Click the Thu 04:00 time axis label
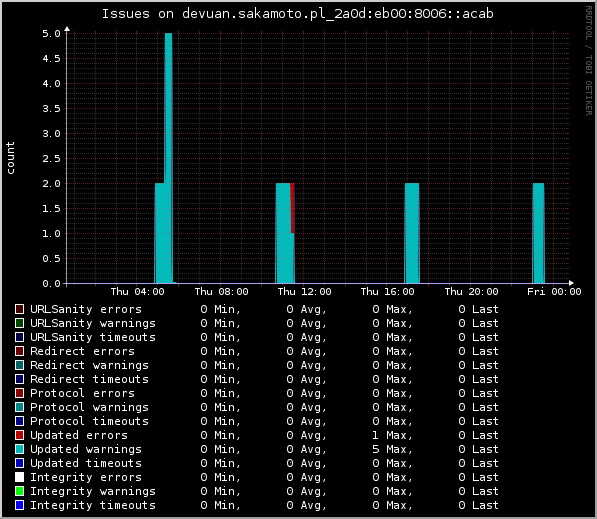Image resolution: width=597 pixels, height=519 pixels. point(137,292)
